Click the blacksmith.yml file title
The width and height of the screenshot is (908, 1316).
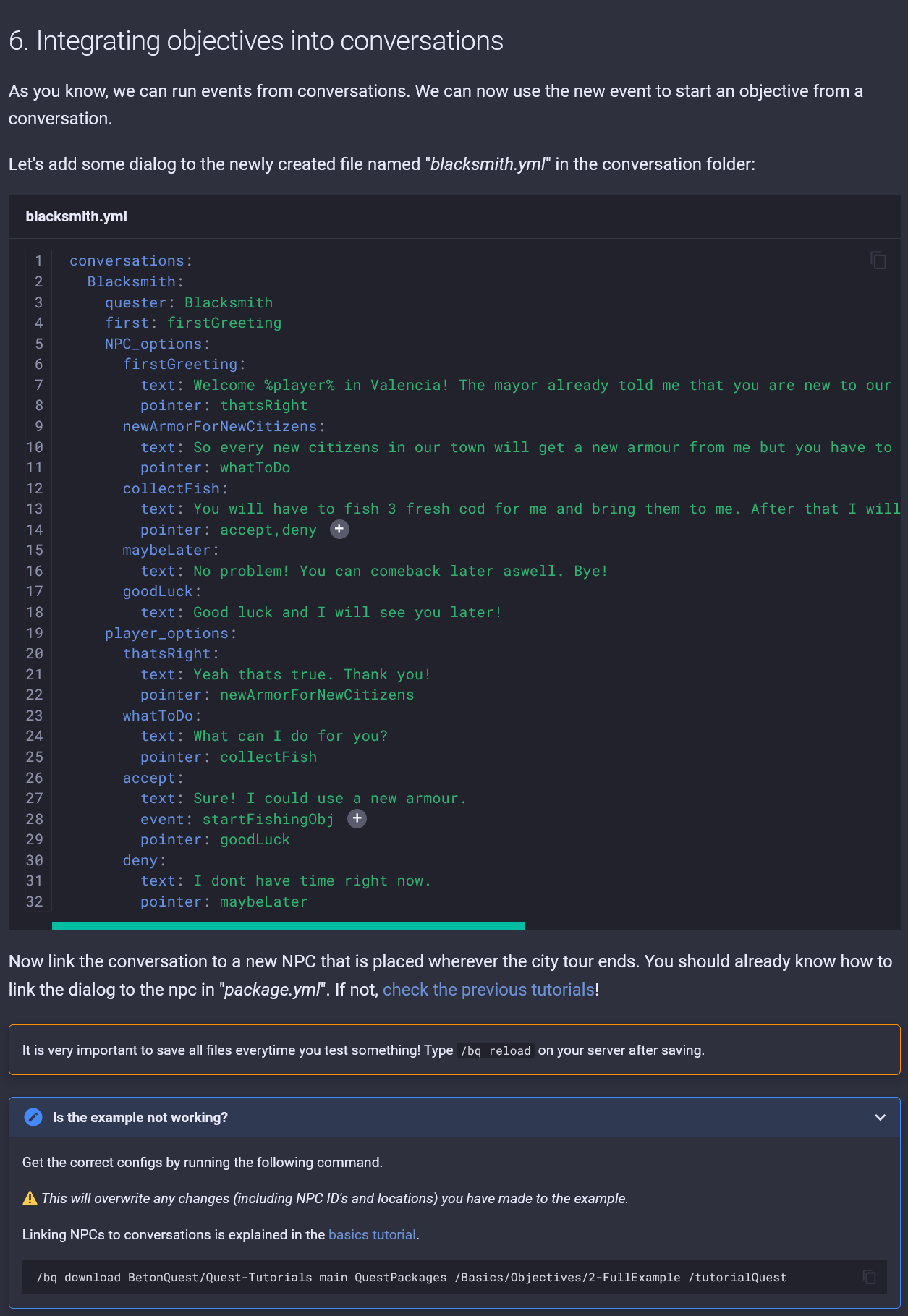point(76,216)
